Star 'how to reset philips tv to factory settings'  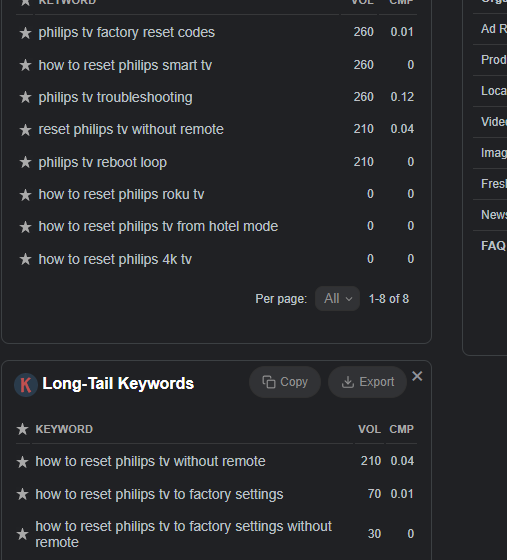(x=22, y=494)
